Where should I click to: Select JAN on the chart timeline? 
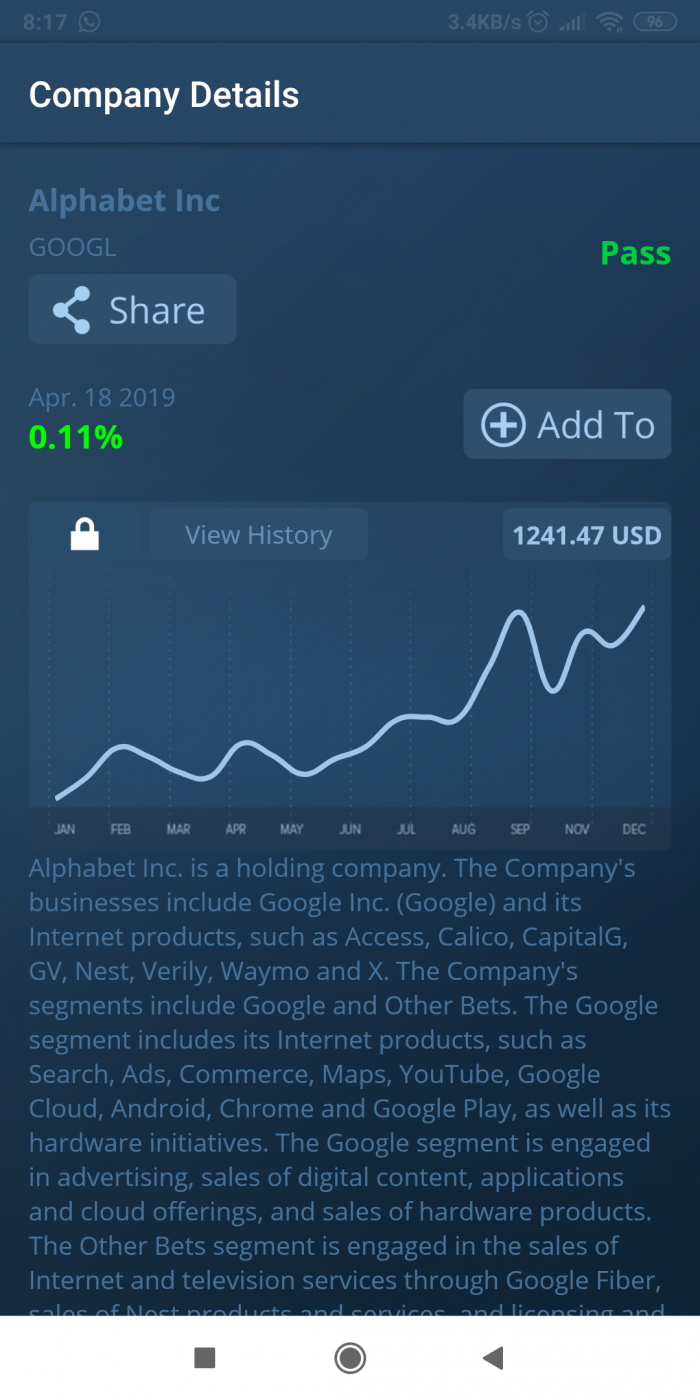pos(64,829)
